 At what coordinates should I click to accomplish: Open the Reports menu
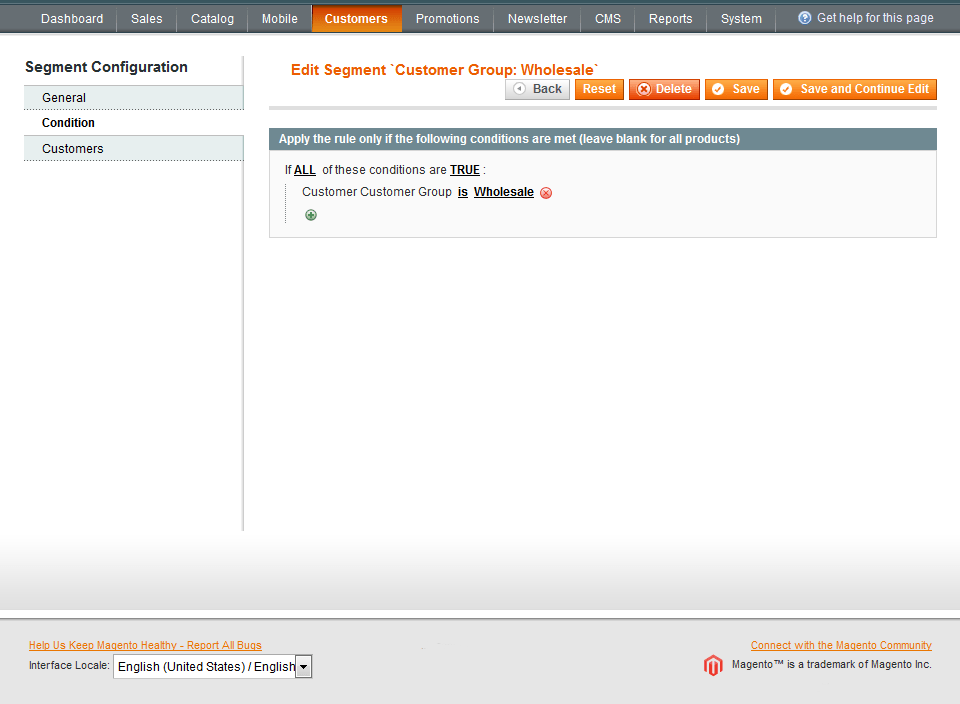click(670, 19)
